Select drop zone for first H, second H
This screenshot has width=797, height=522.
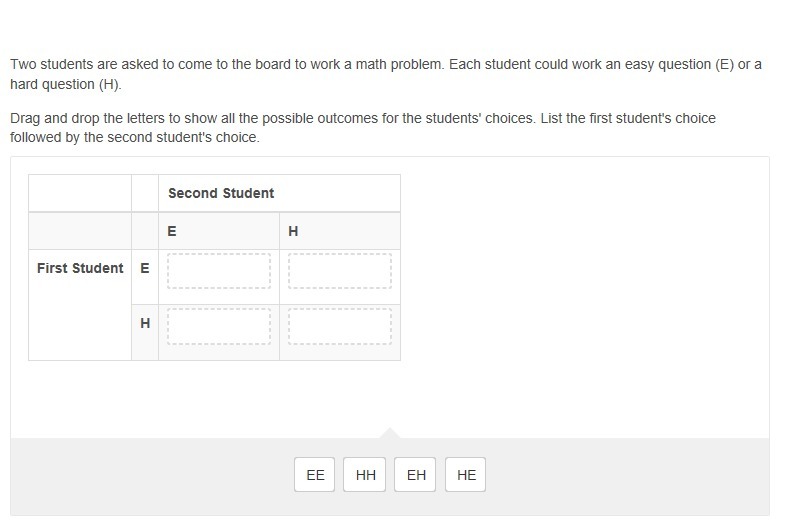pyautogui.click(x=340, y=326)
